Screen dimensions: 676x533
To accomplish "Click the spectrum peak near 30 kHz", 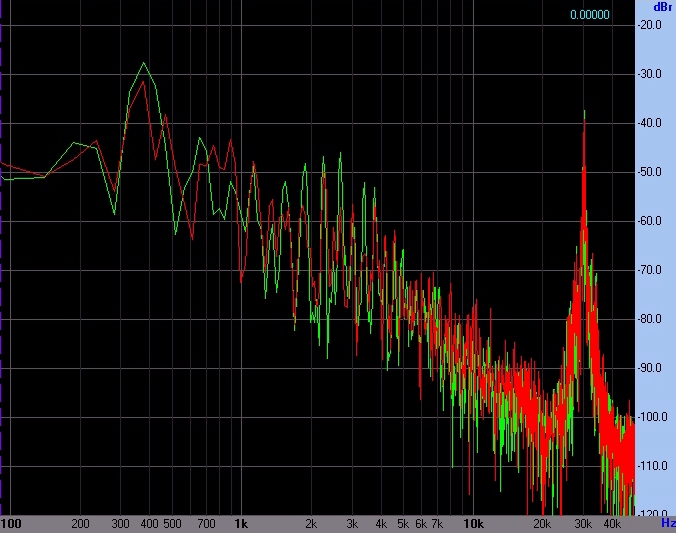I will click(x=585, y=112).
